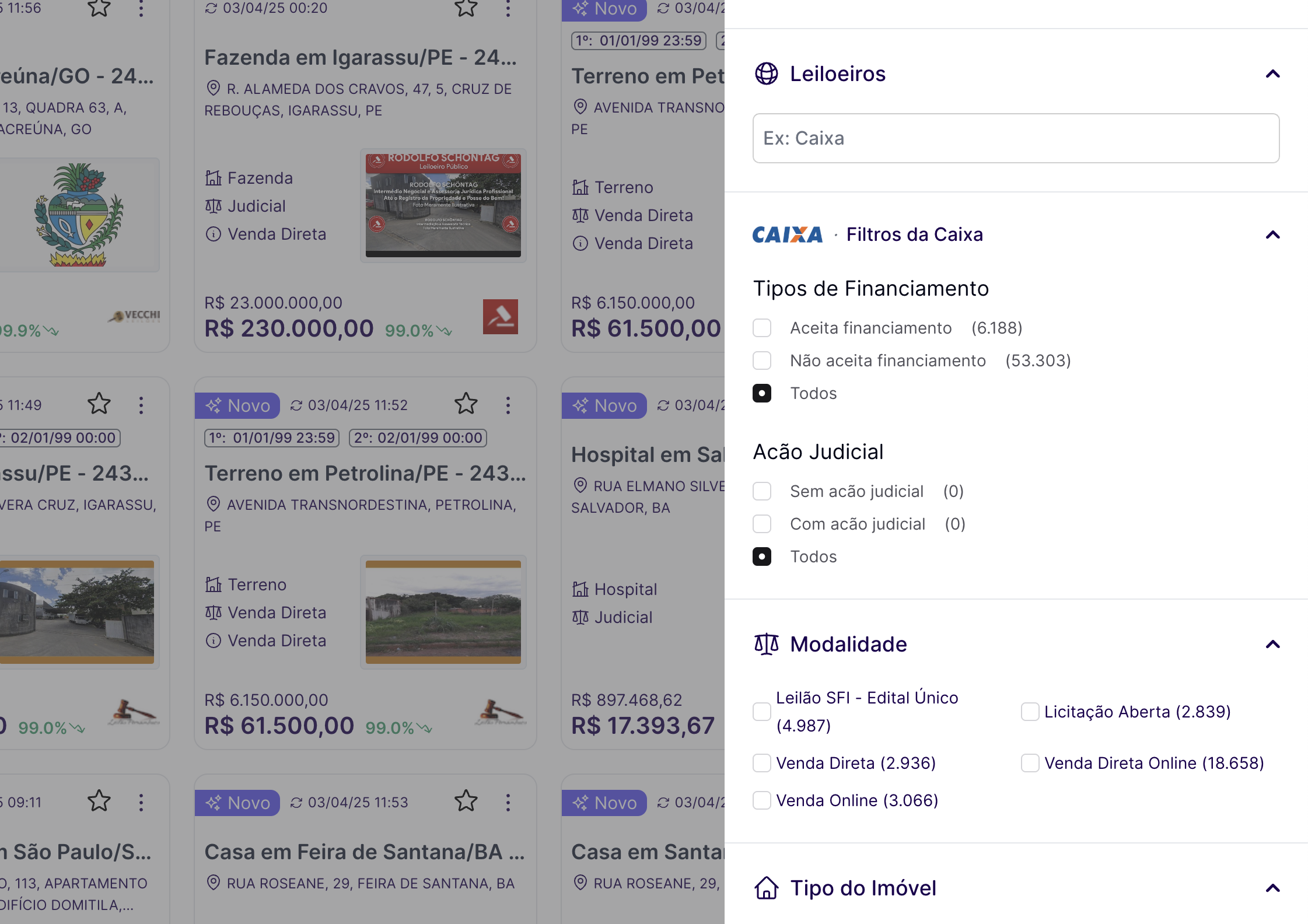This screenshot has height=924, width=1308.
Task: Open Casa em Feira de Santana/BA listing
Action: (365, 852)
